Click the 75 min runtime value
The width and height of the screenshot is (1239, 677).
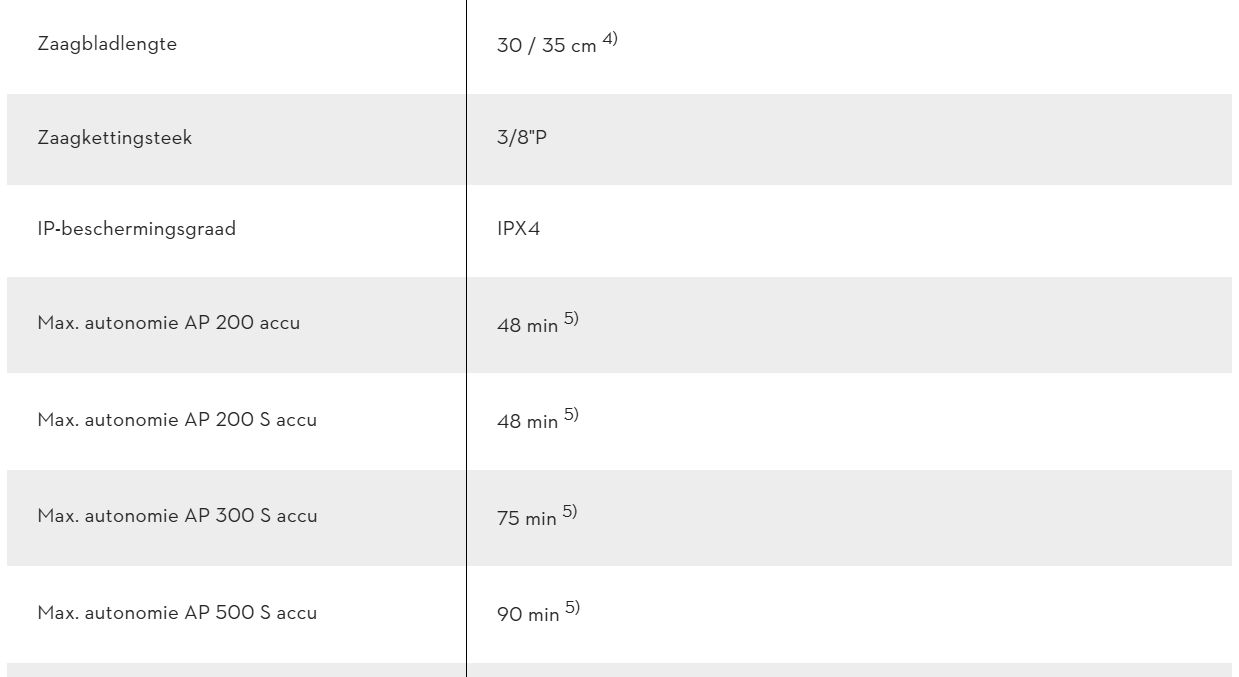pos(527,519)
